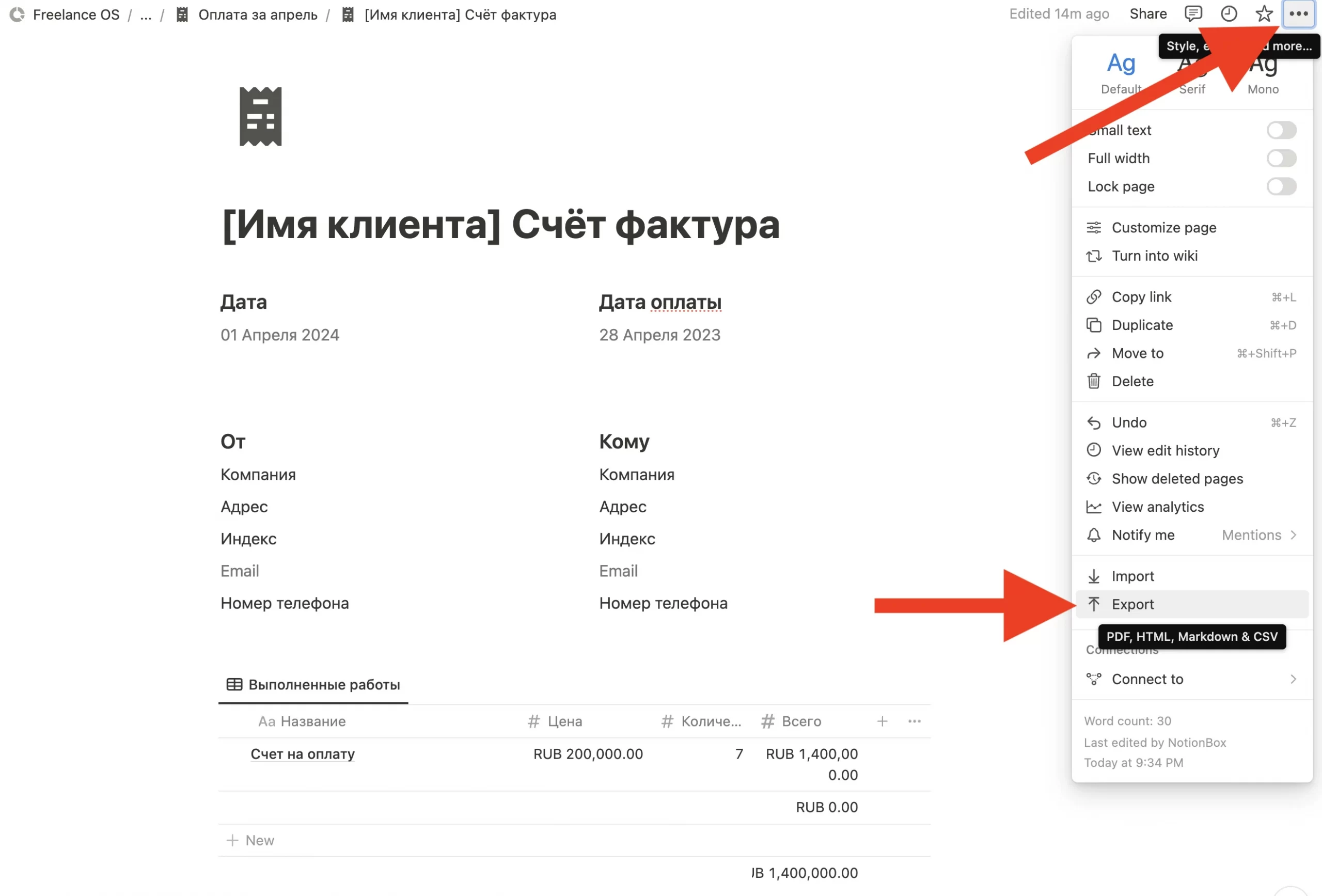The height and width of the screenshot is (896, 1322).
Task: Toggle Full width layout
Action: coord(1281,158)
